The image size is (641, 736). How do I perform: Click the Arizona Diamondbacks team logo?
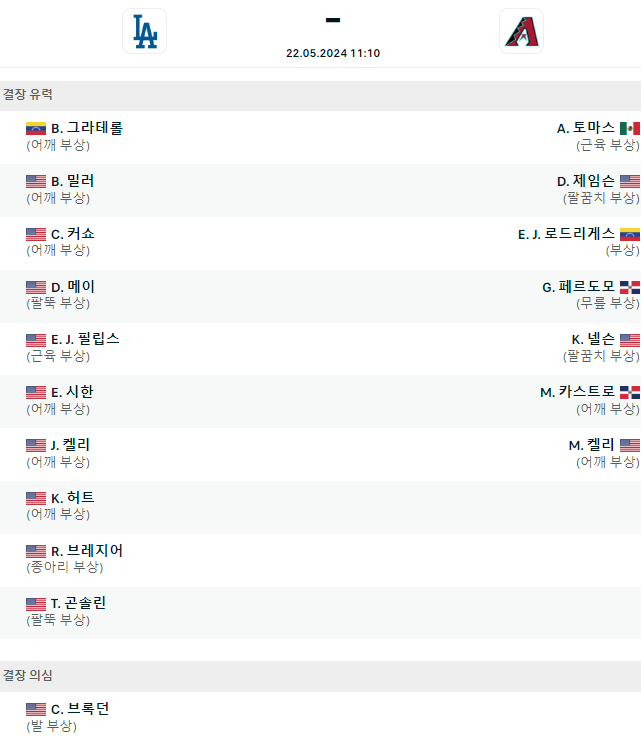click(521, 31)
